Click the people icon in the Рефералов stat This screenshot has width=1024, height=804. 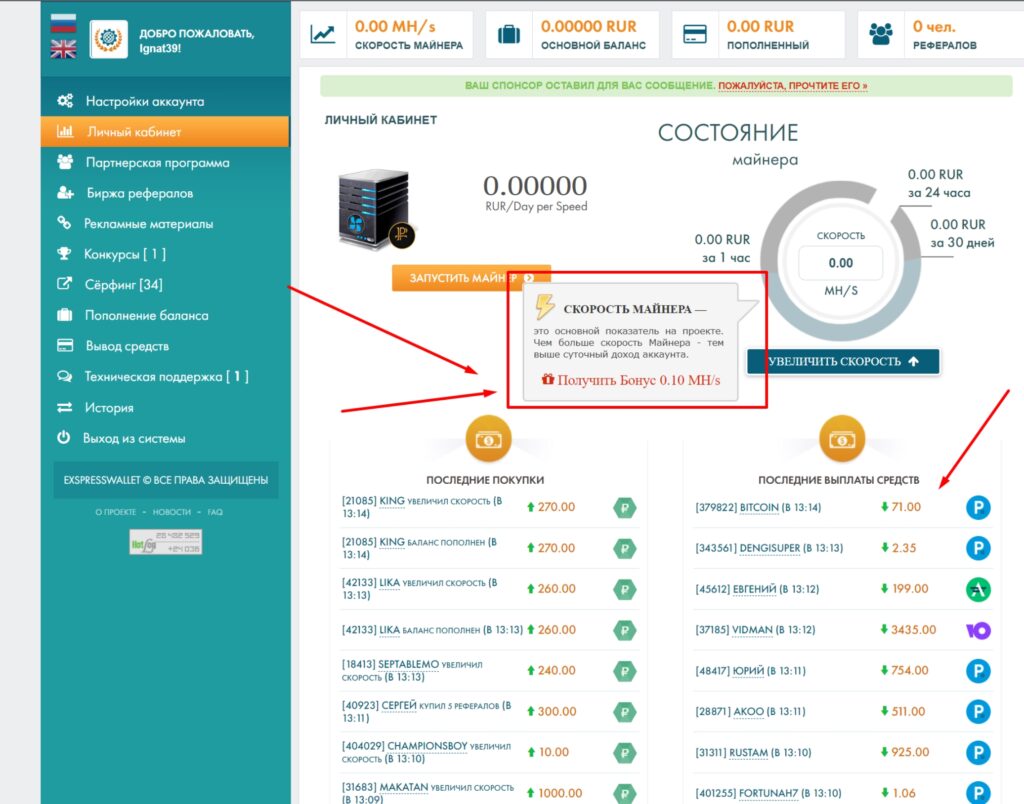point(880,34)
